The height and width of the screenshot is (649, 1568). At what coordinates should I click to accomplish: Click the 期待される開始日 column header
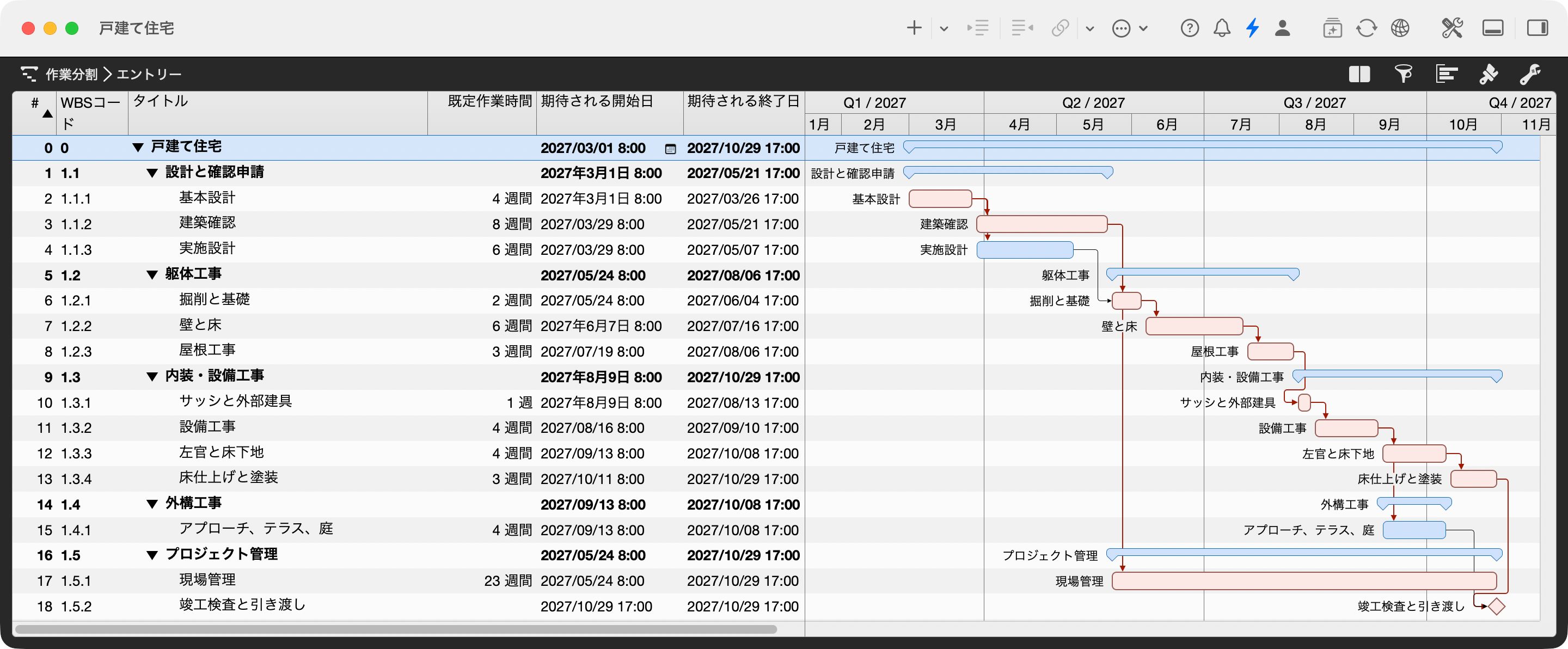click(x=610, y=113)
